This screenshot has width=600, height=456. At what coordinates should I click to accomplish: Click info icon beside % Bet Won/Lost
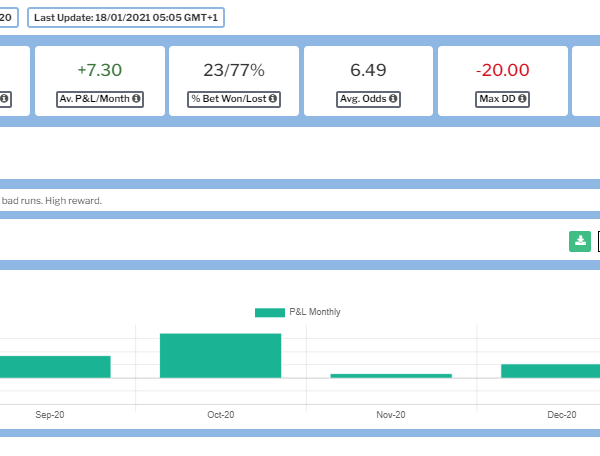tap(272, 99)
